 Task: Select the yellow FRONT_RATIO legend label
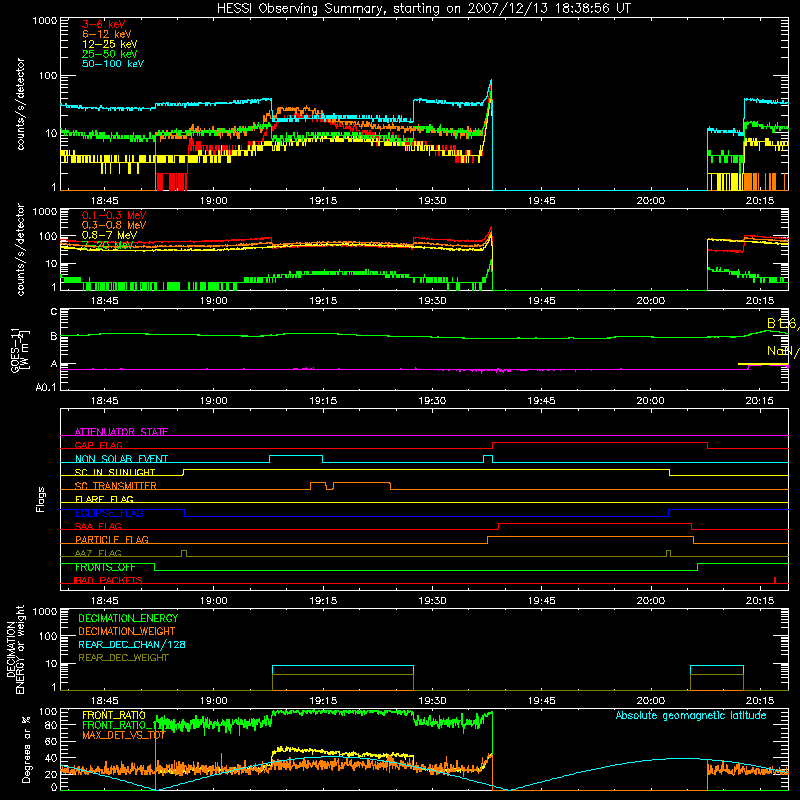pyautogui.click(x=114, y=715)
